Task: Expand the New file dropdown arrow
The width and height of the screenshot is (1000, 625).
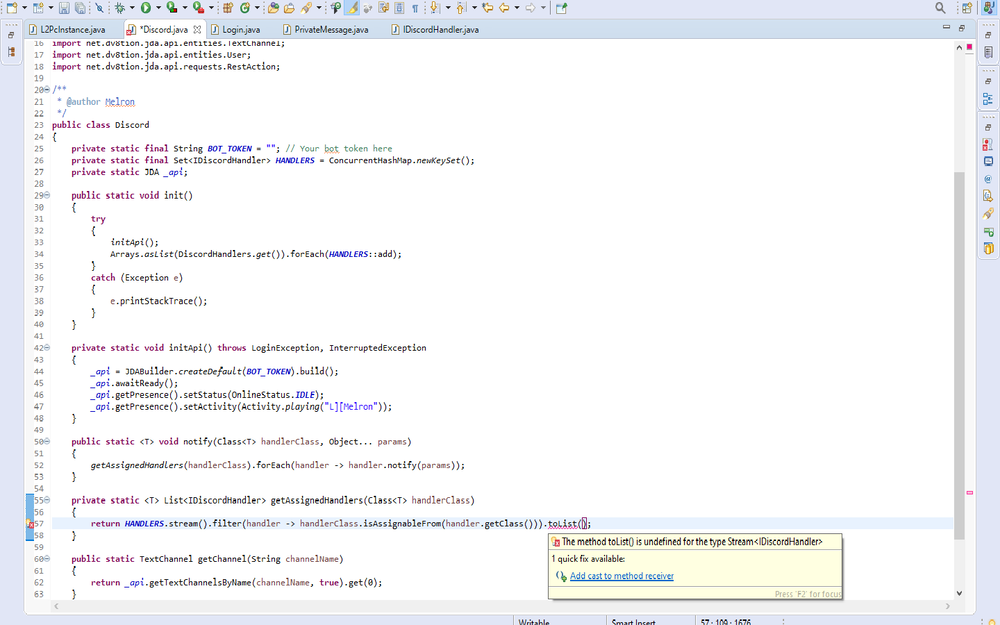Action: (x=24, y=8)
